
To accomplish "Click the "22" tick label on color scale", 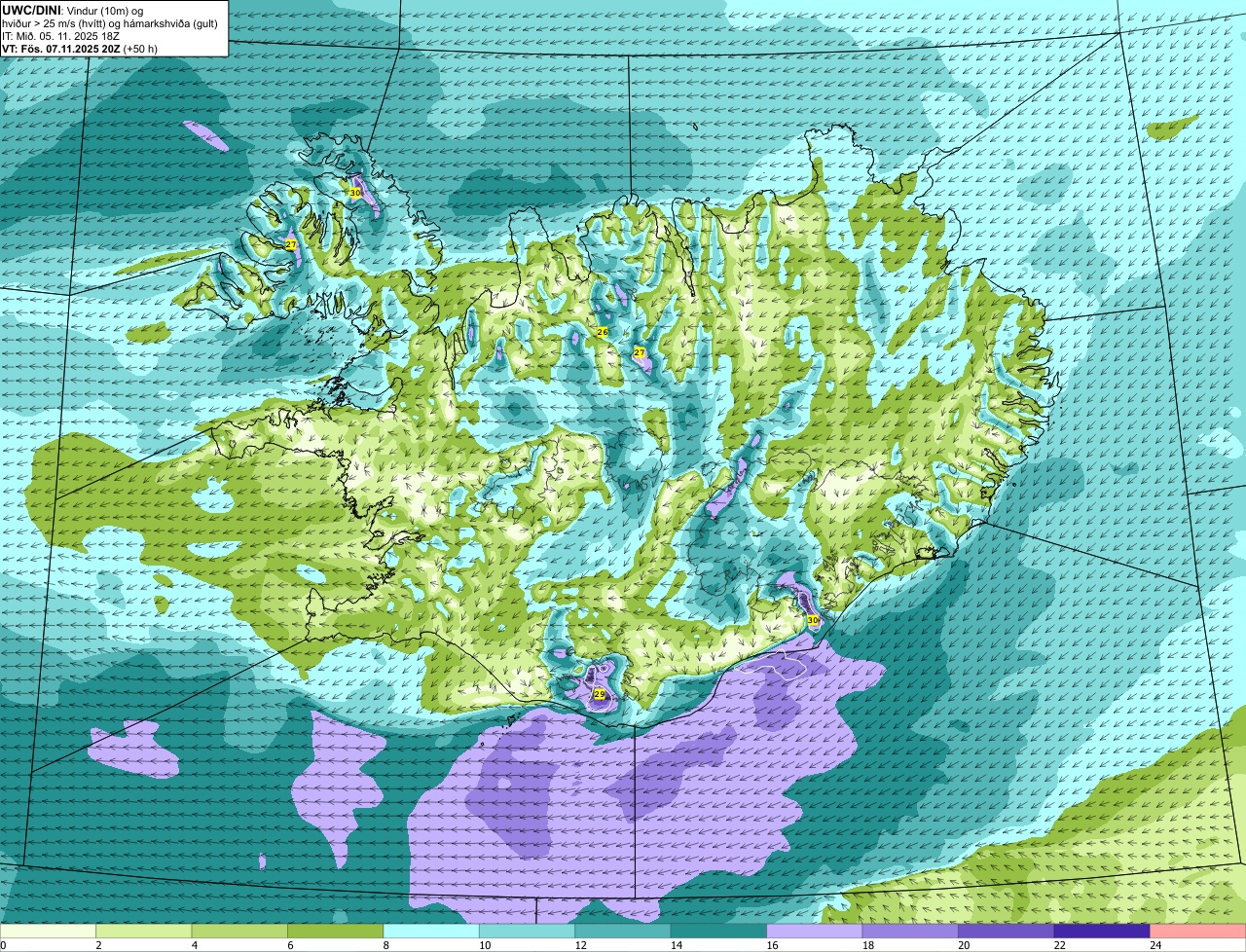I will click(x=1059, y=945).
